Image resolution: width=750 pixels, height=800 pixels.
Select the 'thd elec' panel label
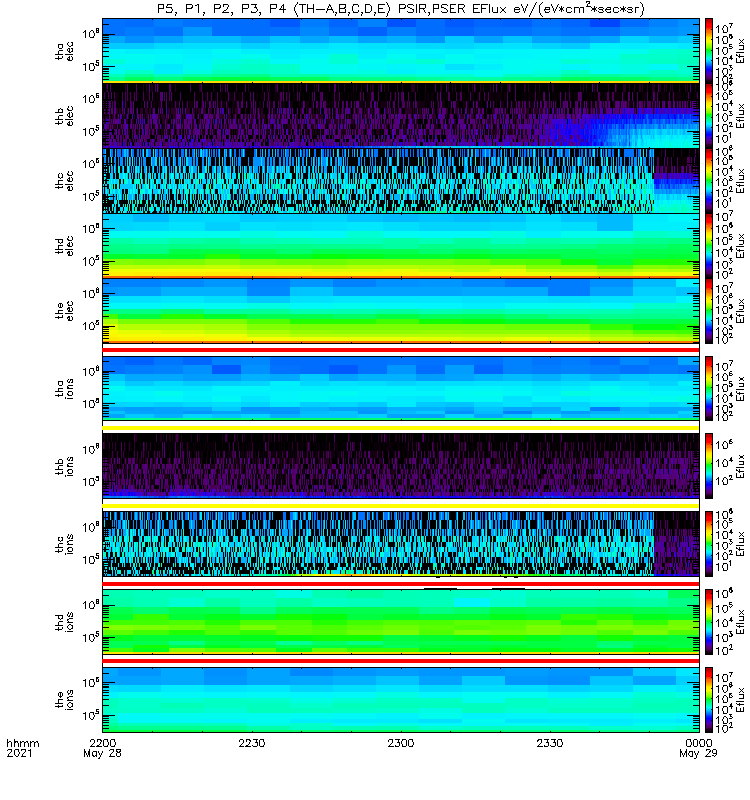pos(65,245)
